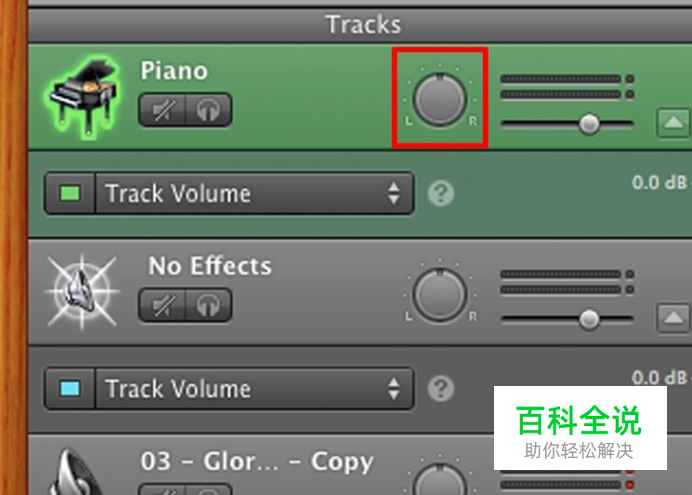Mute the Piano track
The width and height of the screenshot is (692, 495).
[162, 110]
